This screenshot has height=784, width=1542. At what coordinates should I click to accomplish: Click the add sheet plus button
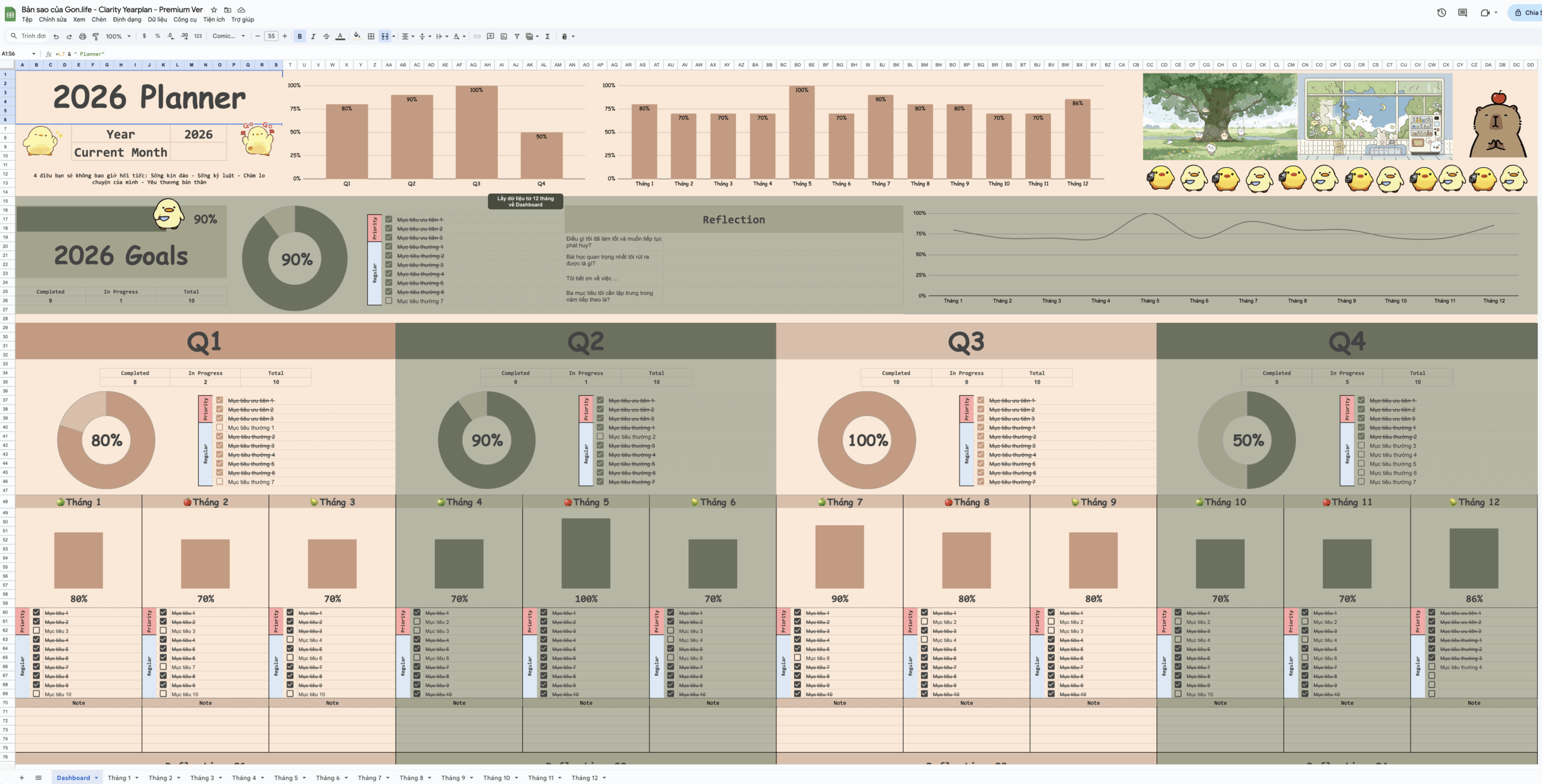tap(22, 777)
